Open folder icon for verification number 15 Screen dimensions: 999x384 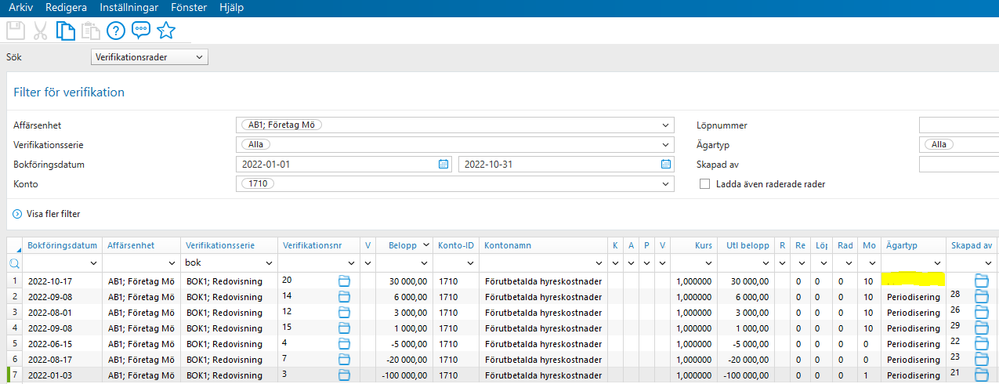coord(345,327)
